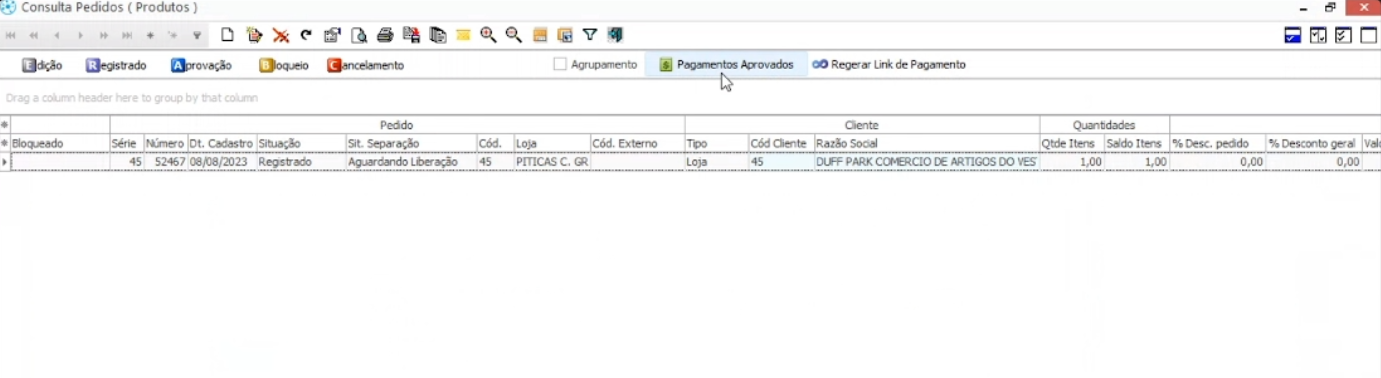This screenshot has width=1381, height=378.
Task: Click the black curved arrow refresh icon
Action: 306,35
